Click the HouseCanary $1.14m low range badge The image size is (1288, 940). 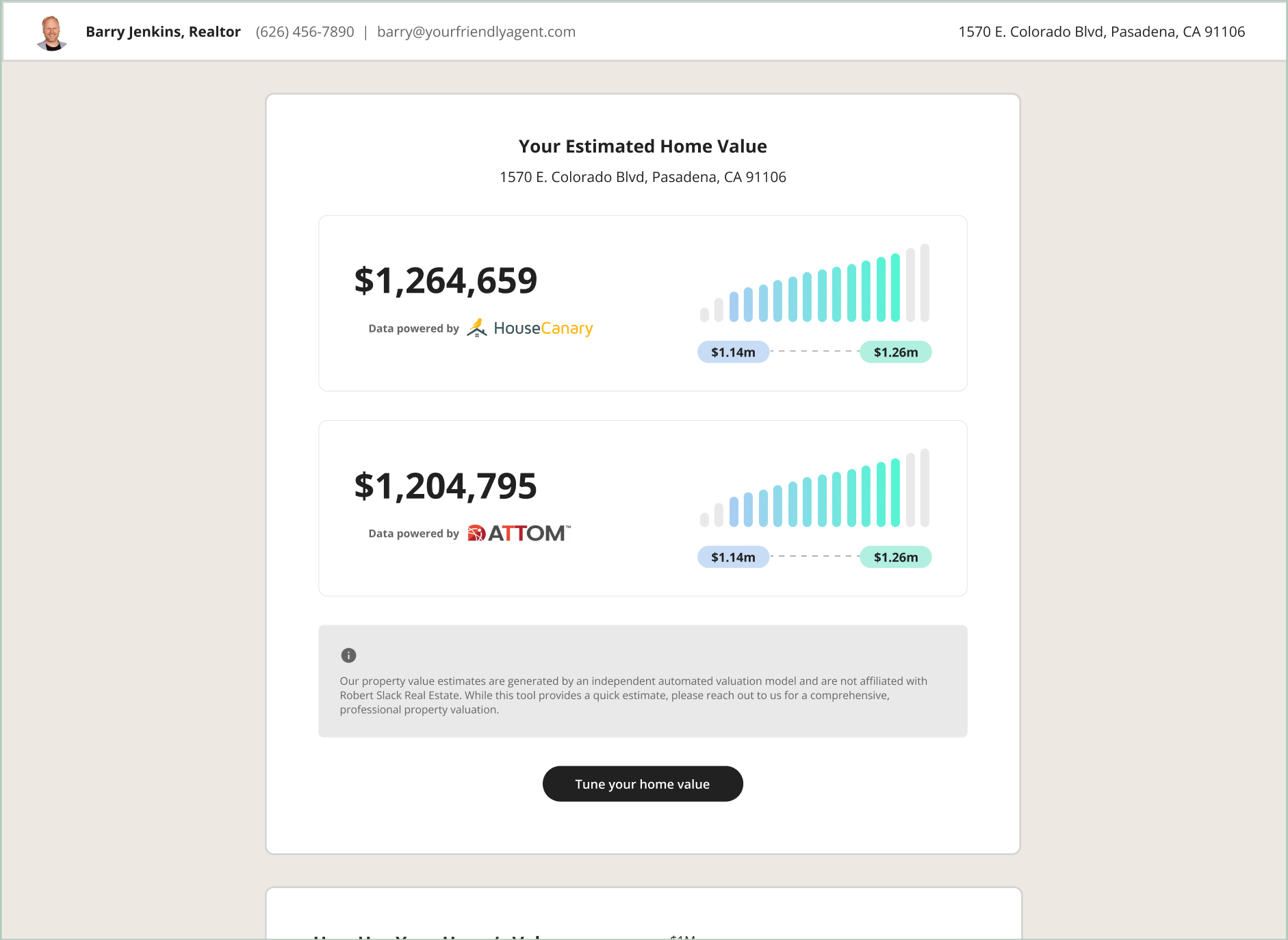tap(733, 352)
